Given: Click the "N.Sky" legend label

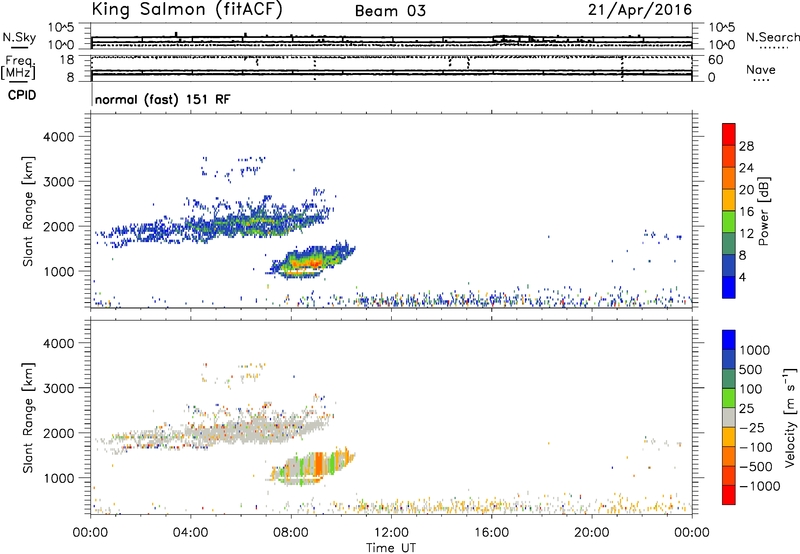Looking at the screenshot, I should (x=19, y=37).
